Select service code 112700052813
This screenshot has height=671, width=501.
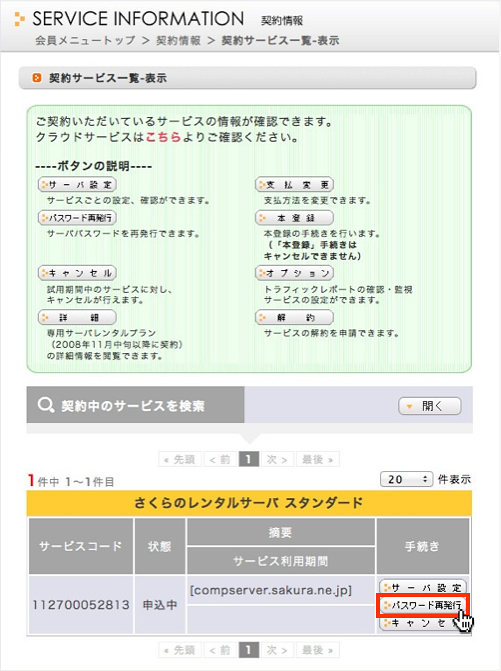click(81, 605)
